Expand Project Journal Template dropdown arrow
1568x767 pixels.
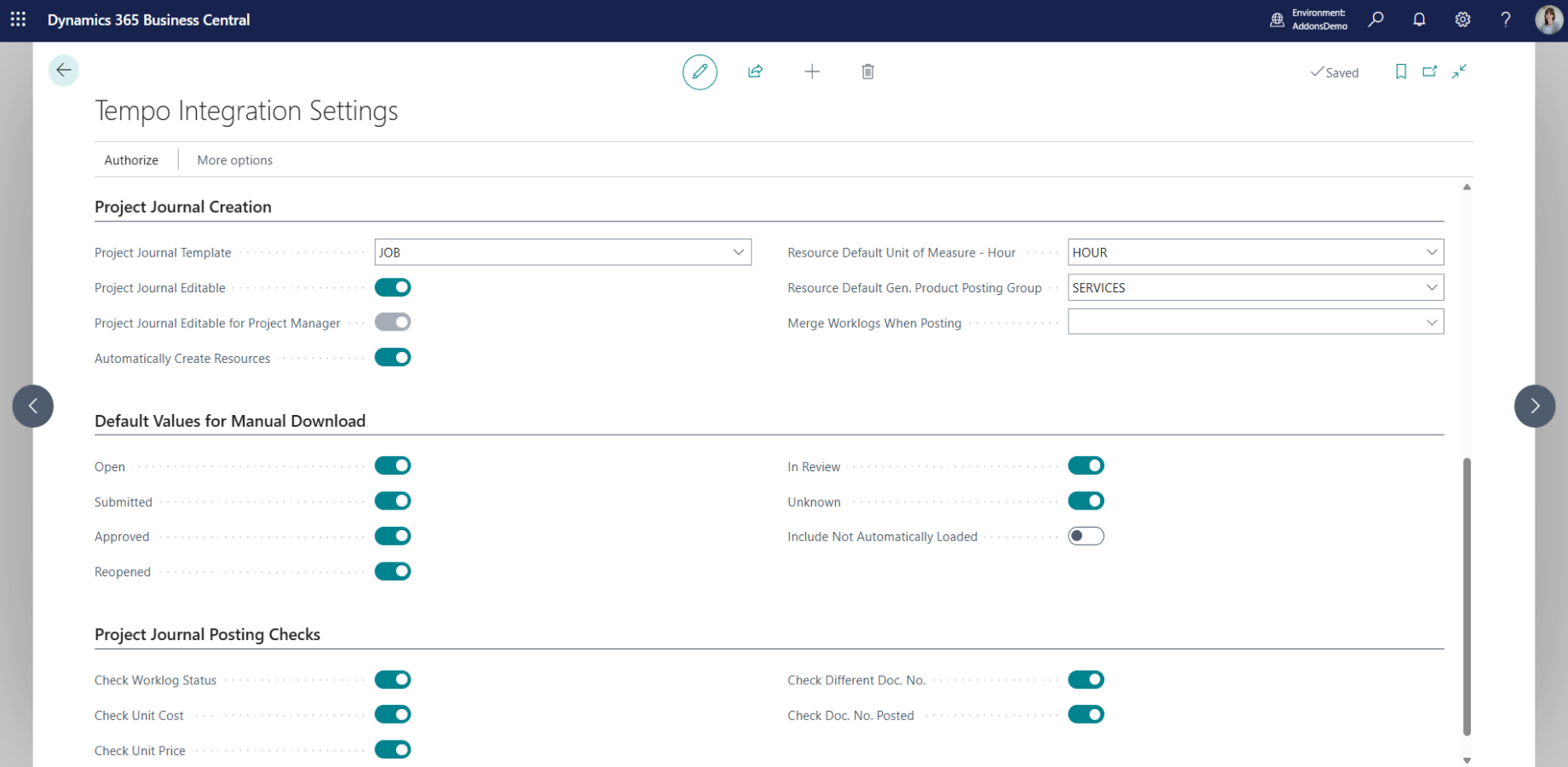(739, 252)
